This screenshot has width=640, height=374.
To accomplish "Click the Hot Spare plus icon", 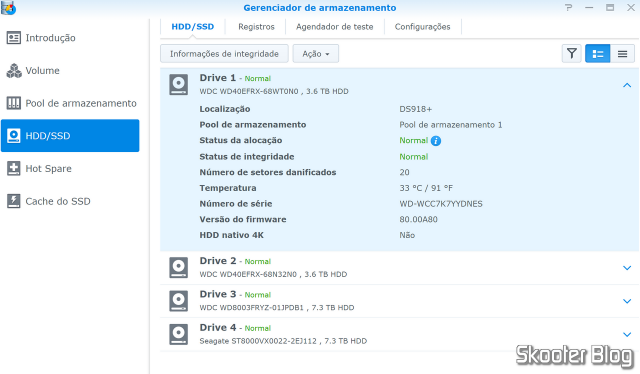I will [13, 168].
